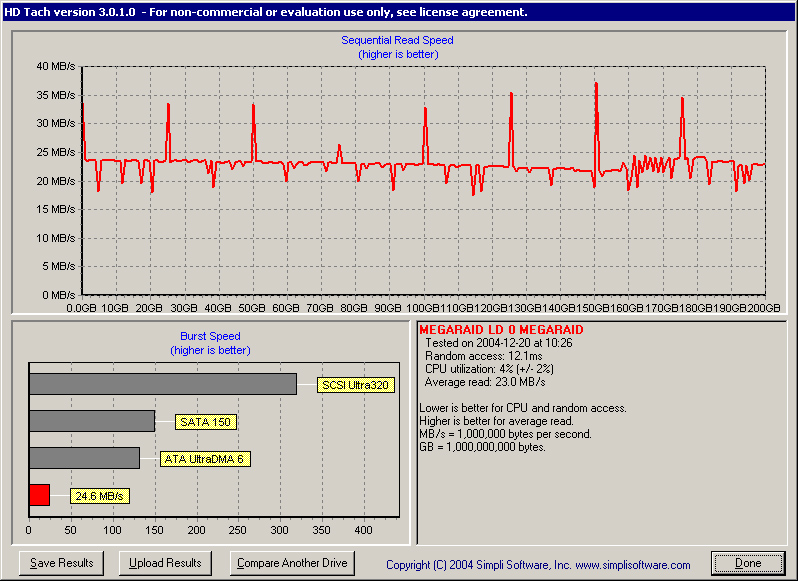Click the 150 burst axis label

coord(154,530)
